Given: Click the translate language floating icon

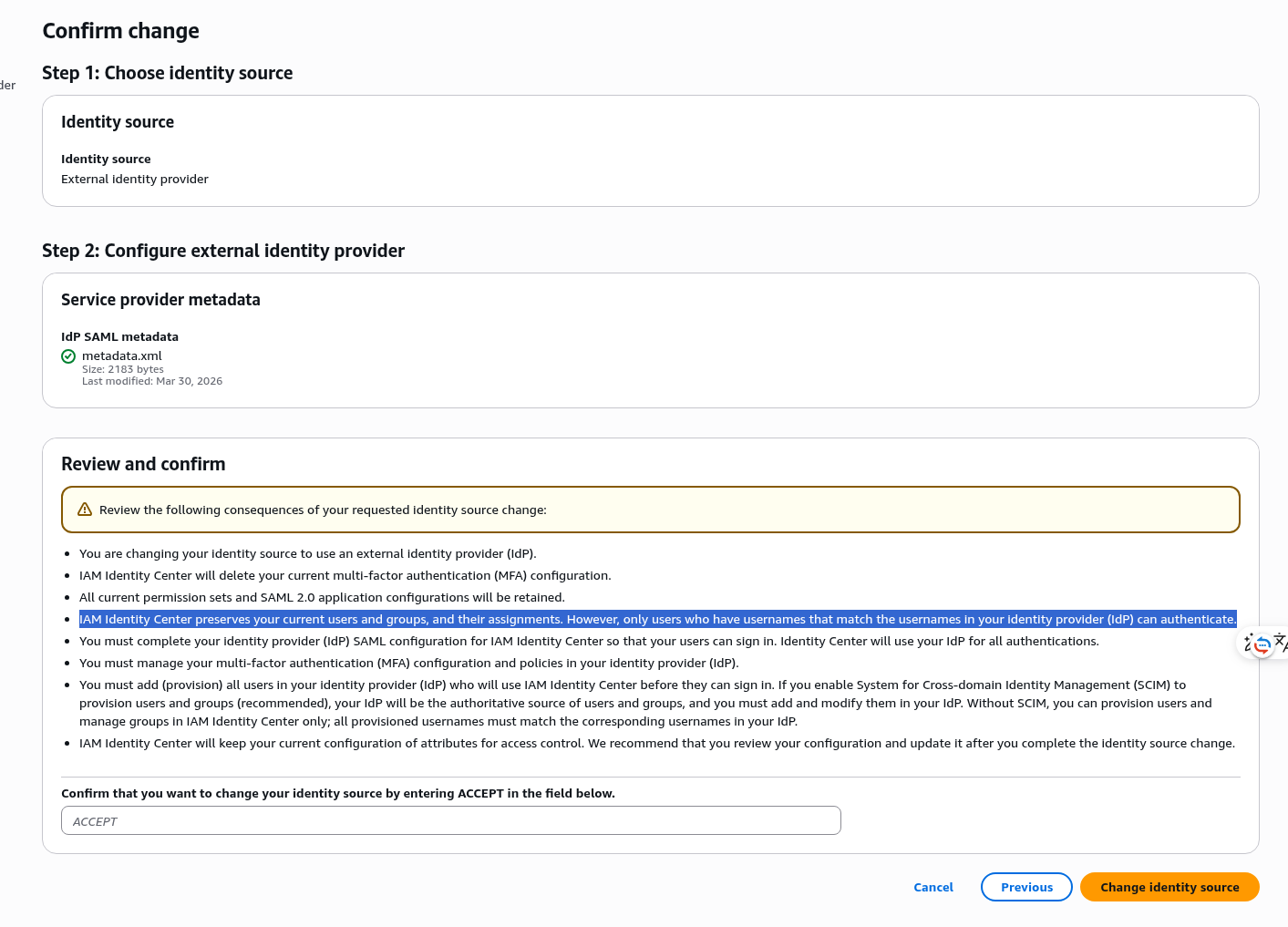Looking at the screenshot, I should [1281, 642].
